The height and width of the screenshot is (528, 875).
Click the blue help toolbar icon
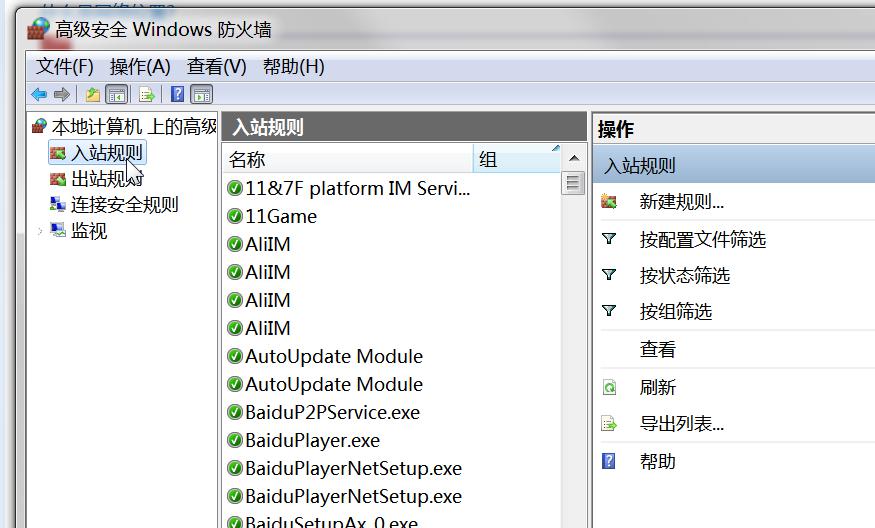click(177, 94)
